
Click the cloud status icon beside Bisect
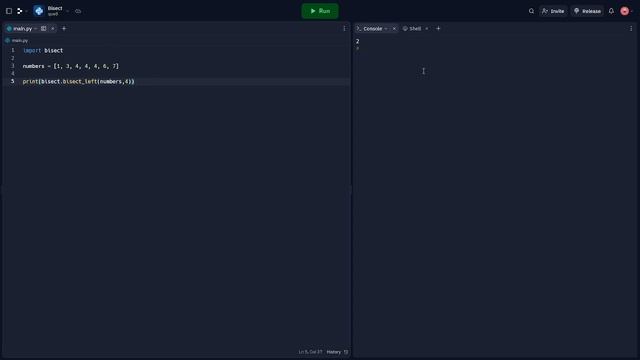(78, 11)
